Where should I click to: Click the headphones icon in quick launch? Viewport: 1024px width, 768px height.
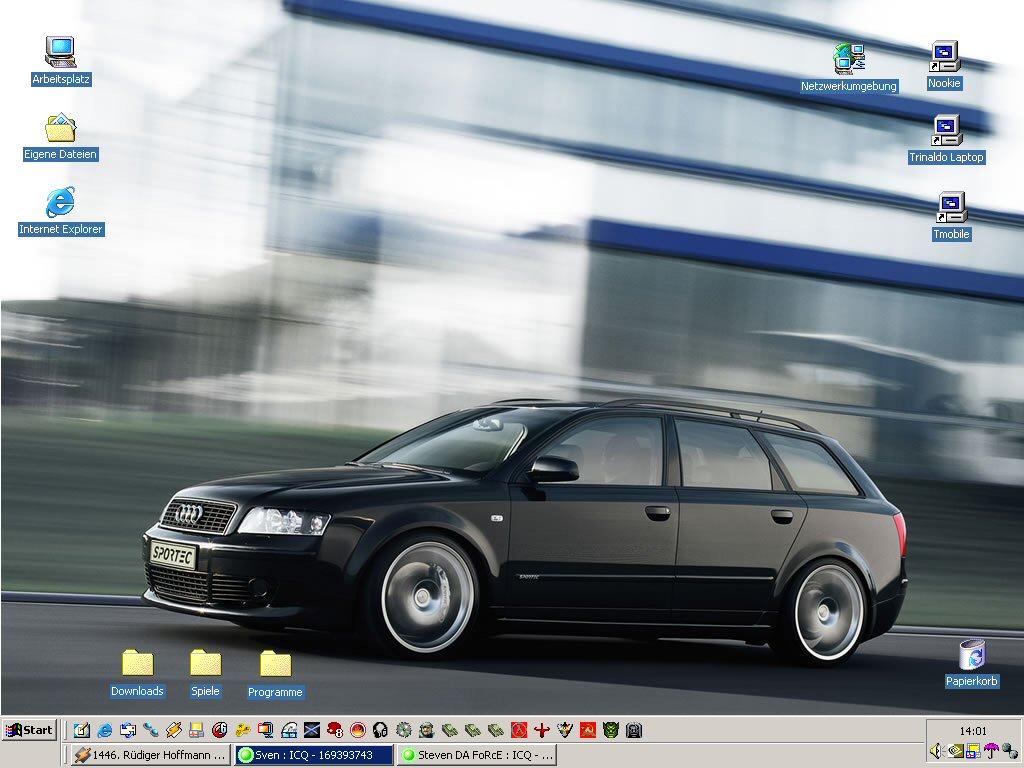pos(380,730)
